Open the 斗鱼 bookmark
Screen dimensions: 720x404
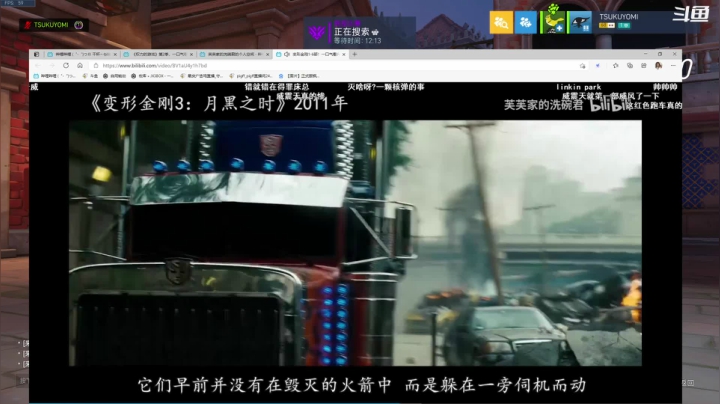click(x=90, y=76)
